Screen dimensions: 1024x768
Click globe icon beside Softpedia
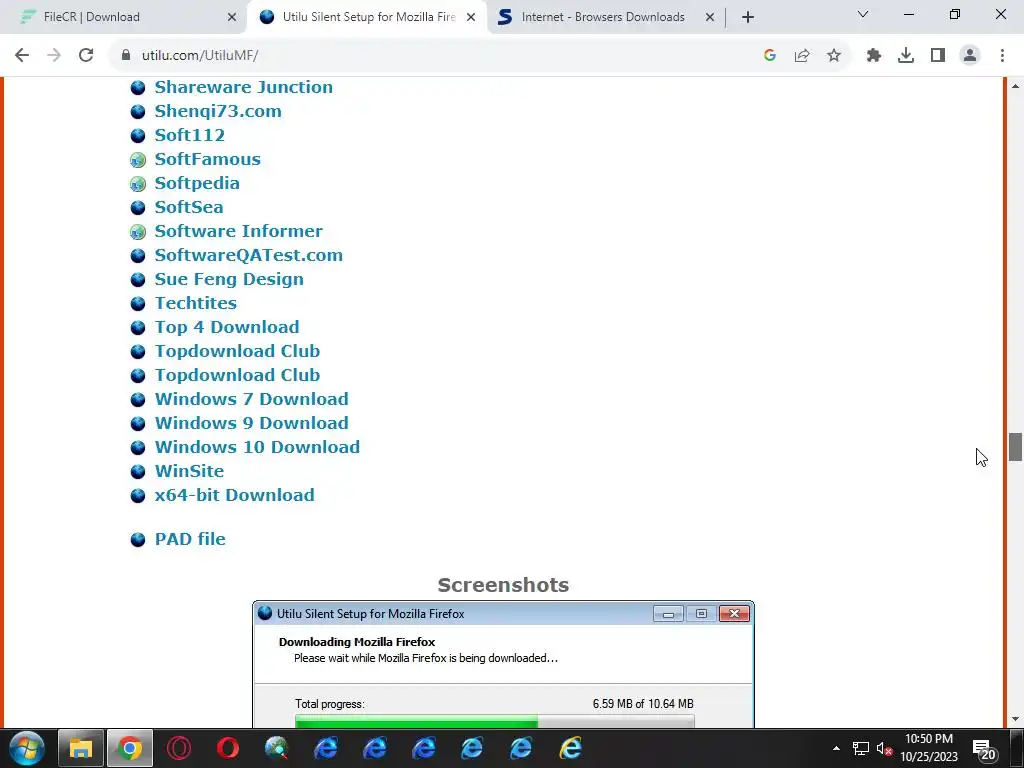point(138,184)
